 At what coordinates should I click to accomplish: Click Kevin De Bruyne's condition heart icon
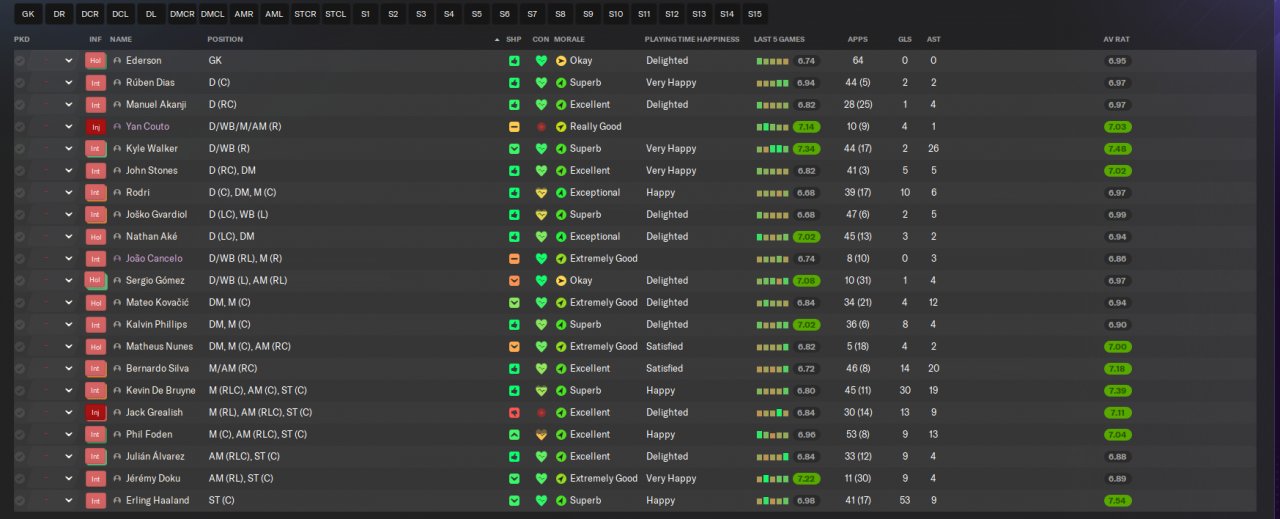click(x=541, y=391)
